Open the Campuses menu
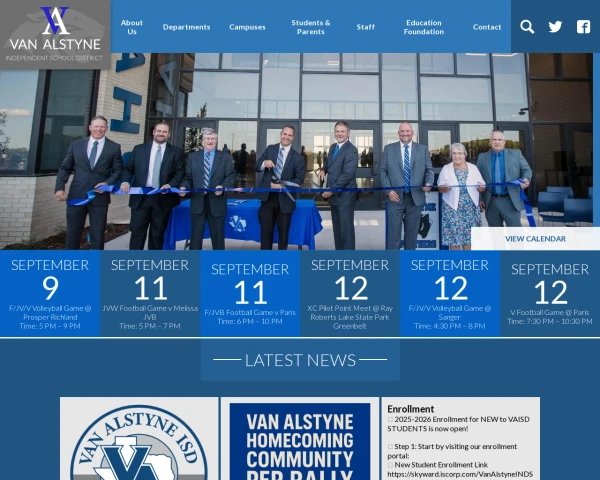600x480 pixels. pos(247,27)
